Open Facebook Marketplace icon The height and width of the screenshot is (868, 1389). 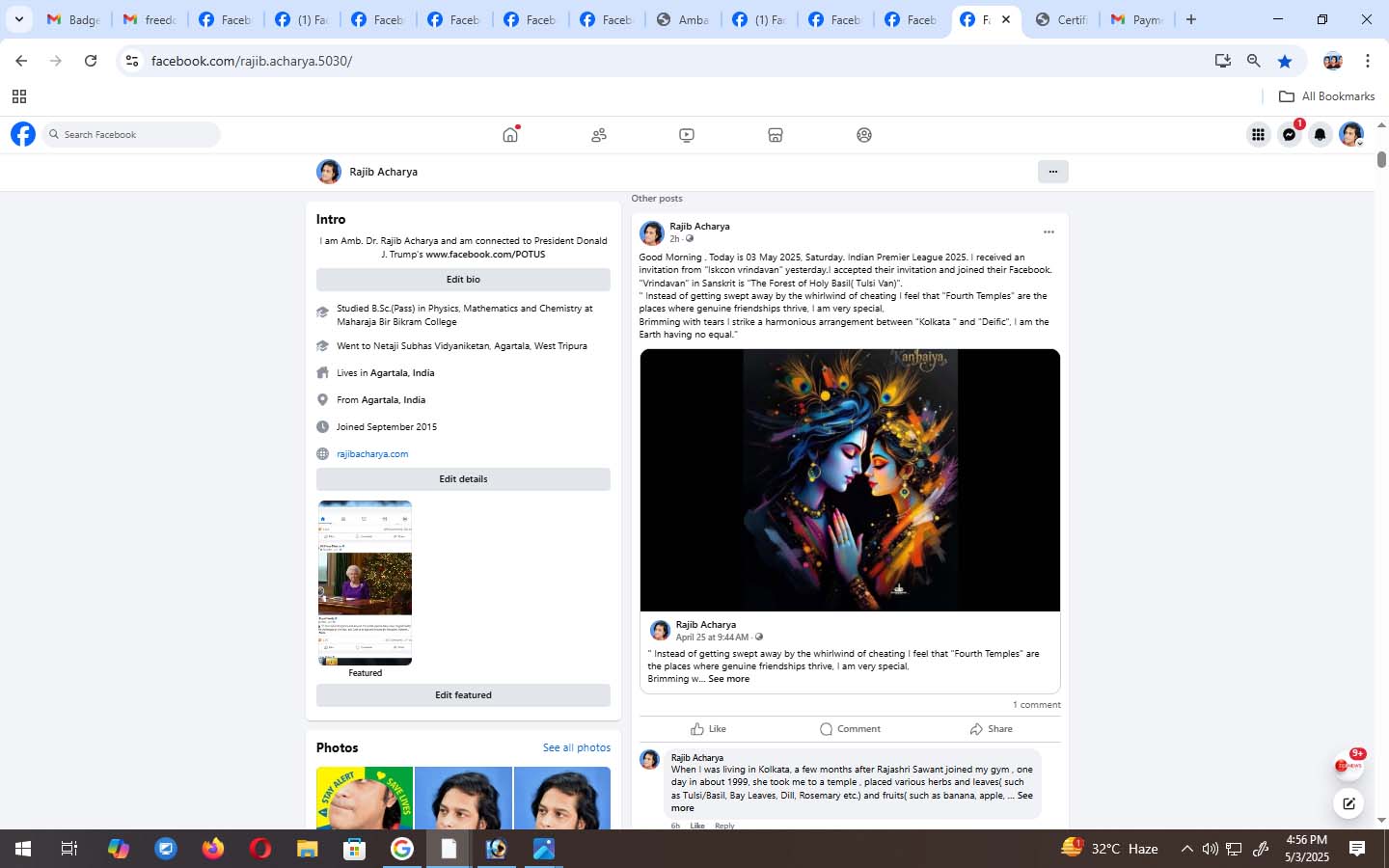[776, 135]
